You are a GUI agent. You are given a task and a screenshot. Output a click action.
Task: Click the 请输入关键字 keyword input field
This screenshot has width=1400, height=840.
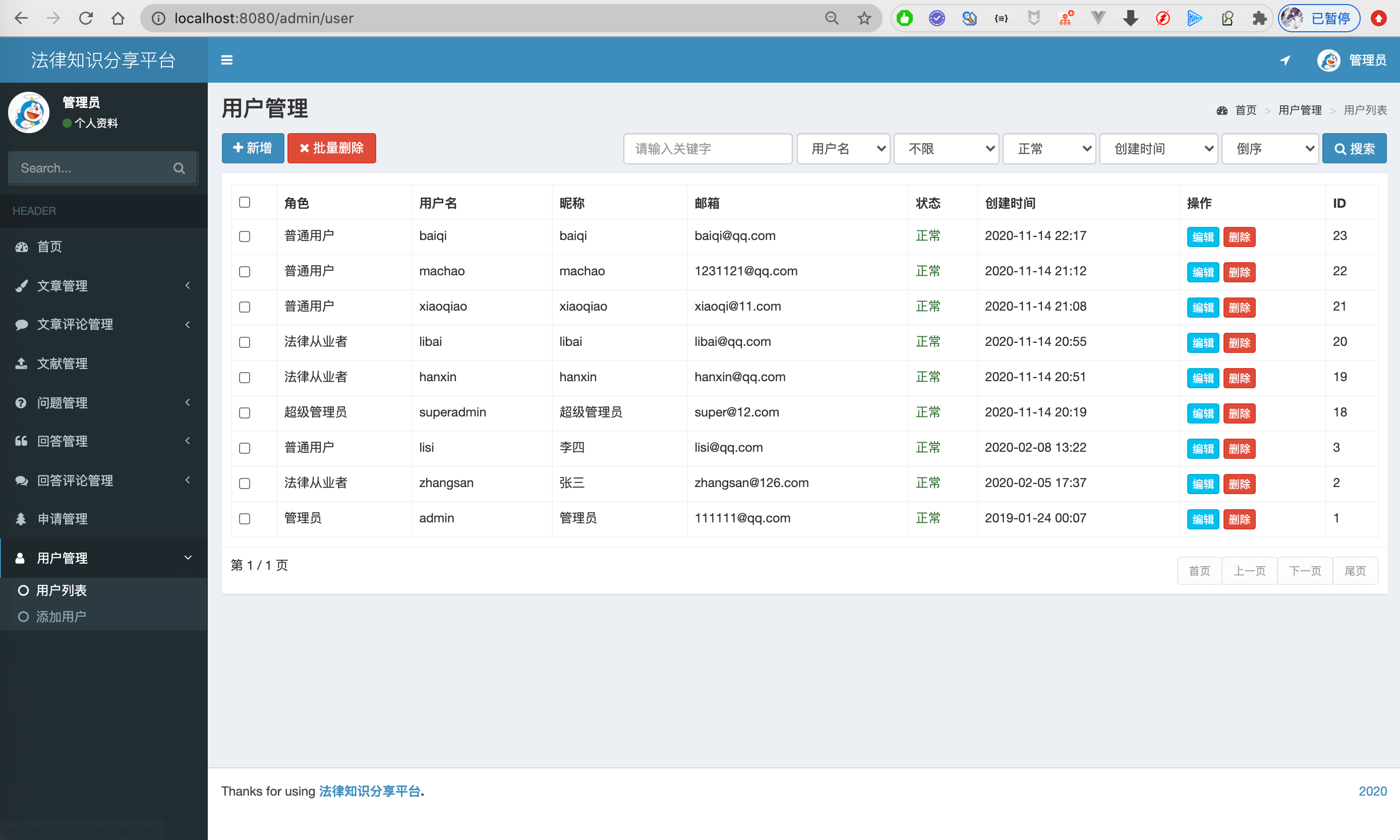pos(707,148)
